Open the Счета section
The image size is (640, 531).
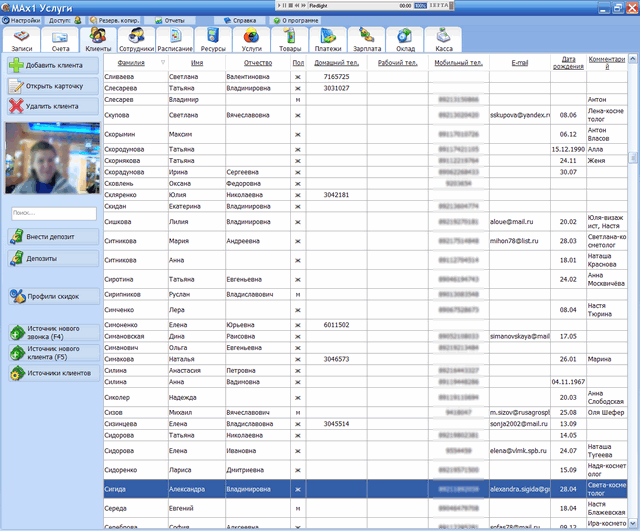pyautogui.click(x=60, y=40)
